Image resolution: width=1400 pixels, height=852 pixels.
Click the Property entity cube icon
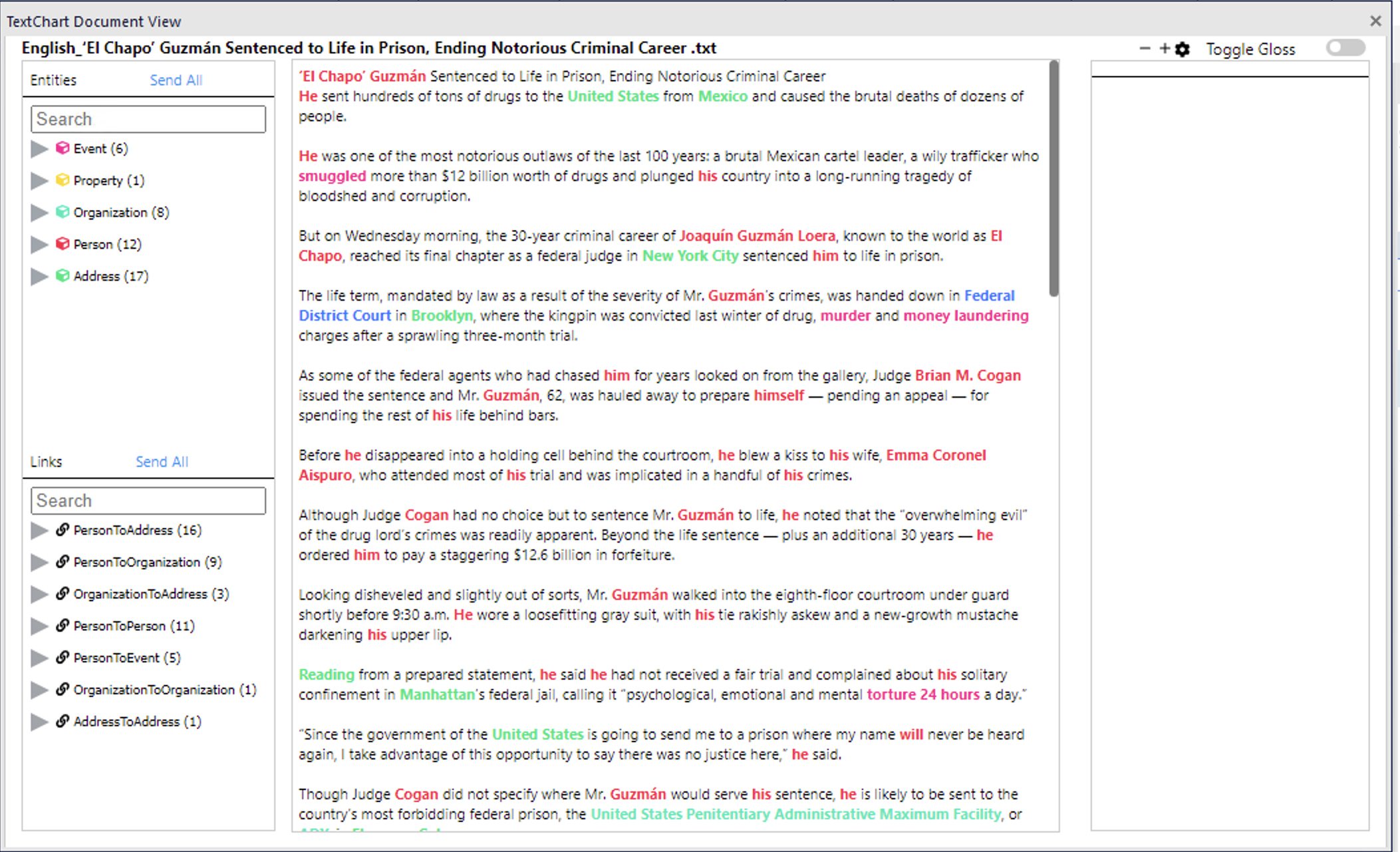pos(63,180)
